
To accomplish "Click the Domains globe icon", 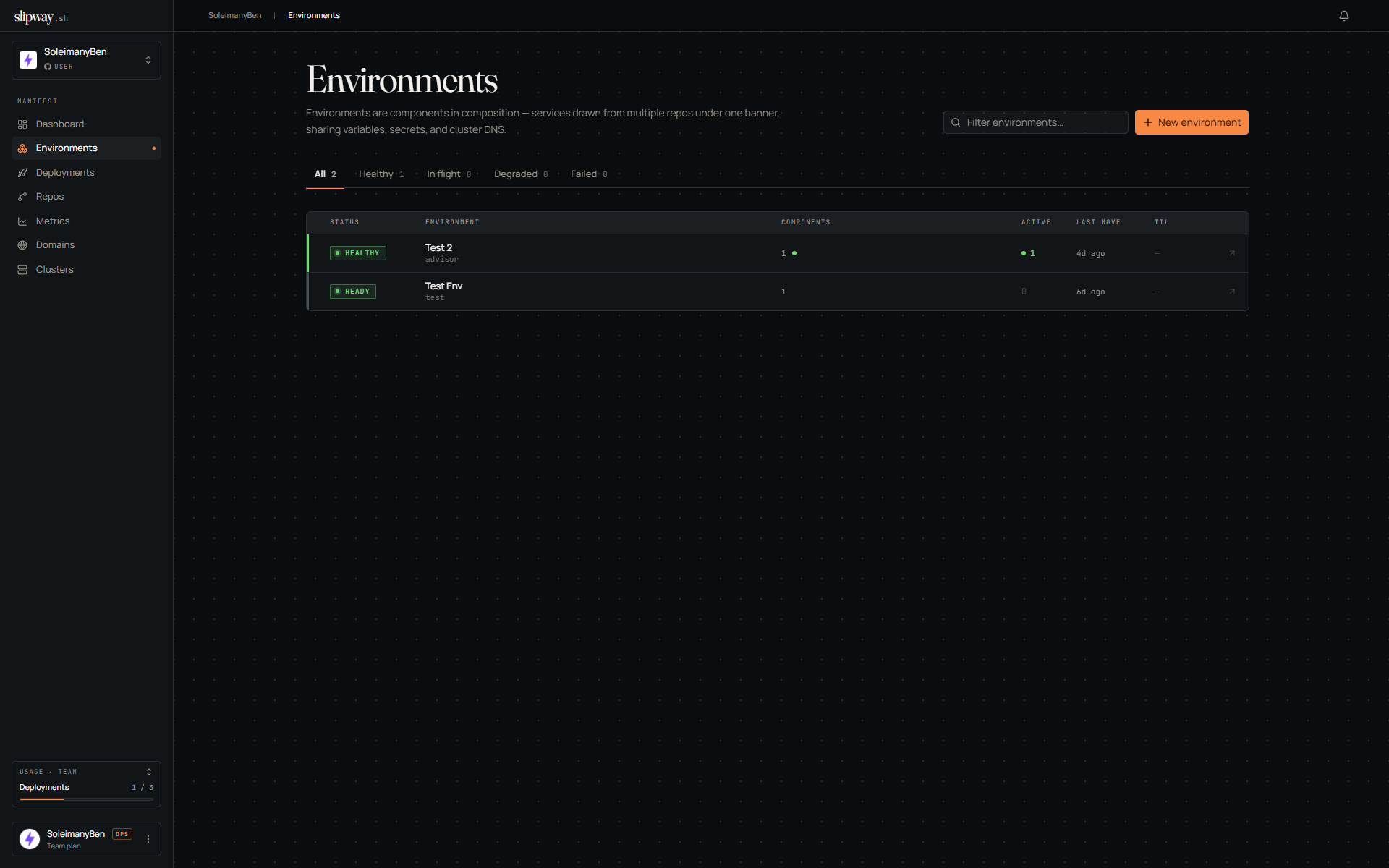I will click(22, 245).
